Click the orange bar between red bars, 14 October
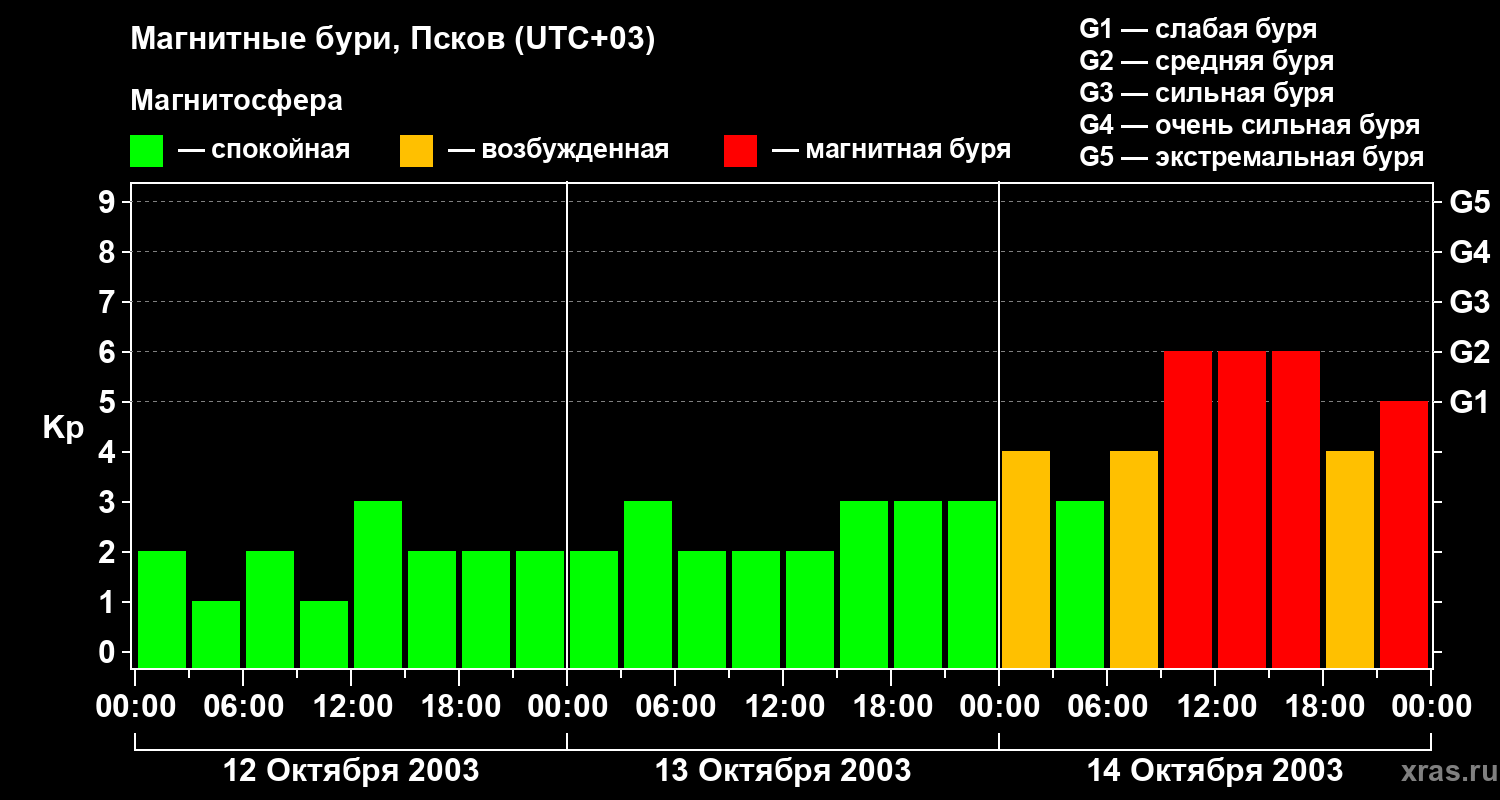Image resolution: width=1500 pixels, height=800 pixels. (x=1350, y=559)
